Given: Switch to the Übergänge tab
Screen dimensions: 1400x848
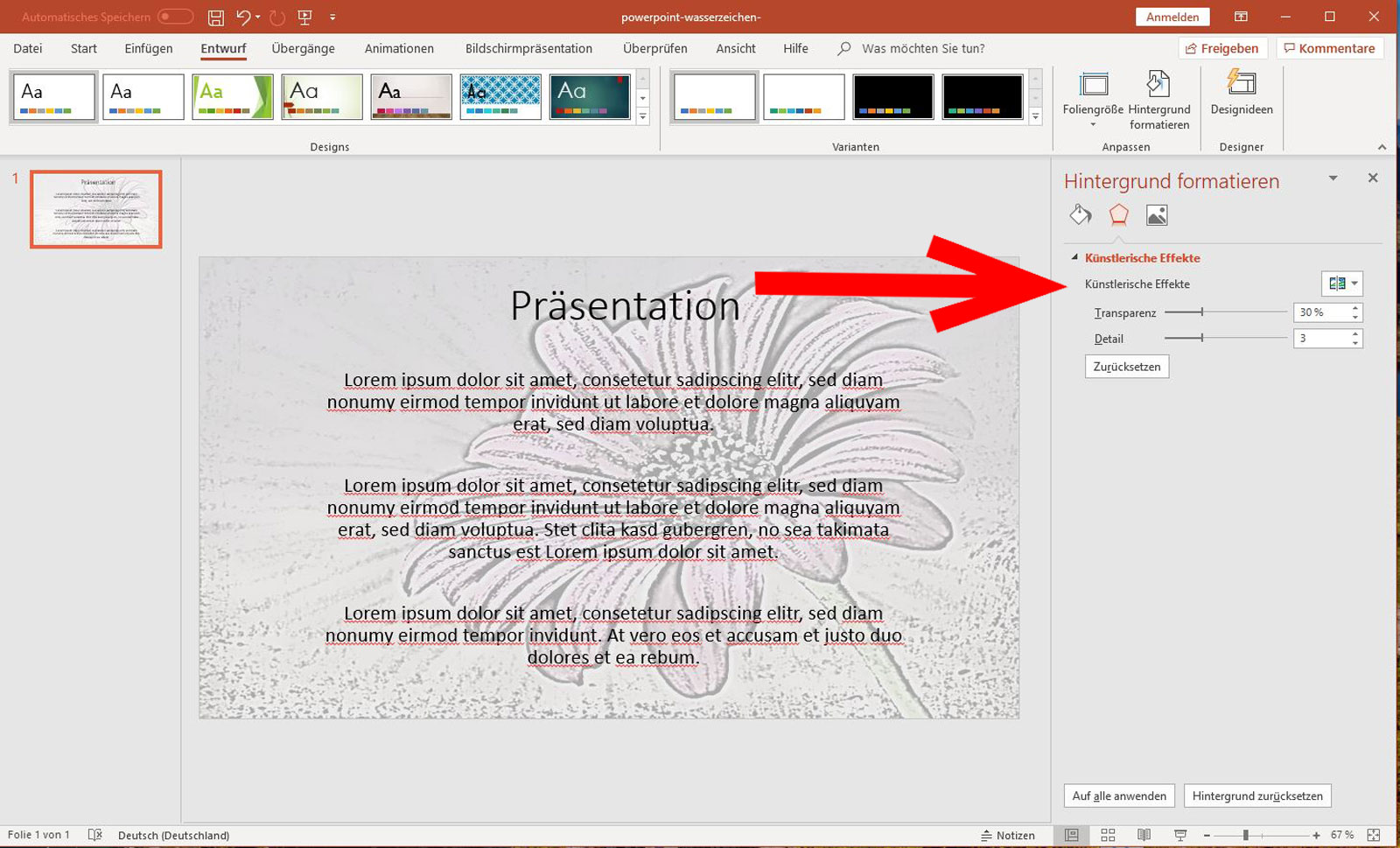Looking at the screenshot, I should coord(303,48).
